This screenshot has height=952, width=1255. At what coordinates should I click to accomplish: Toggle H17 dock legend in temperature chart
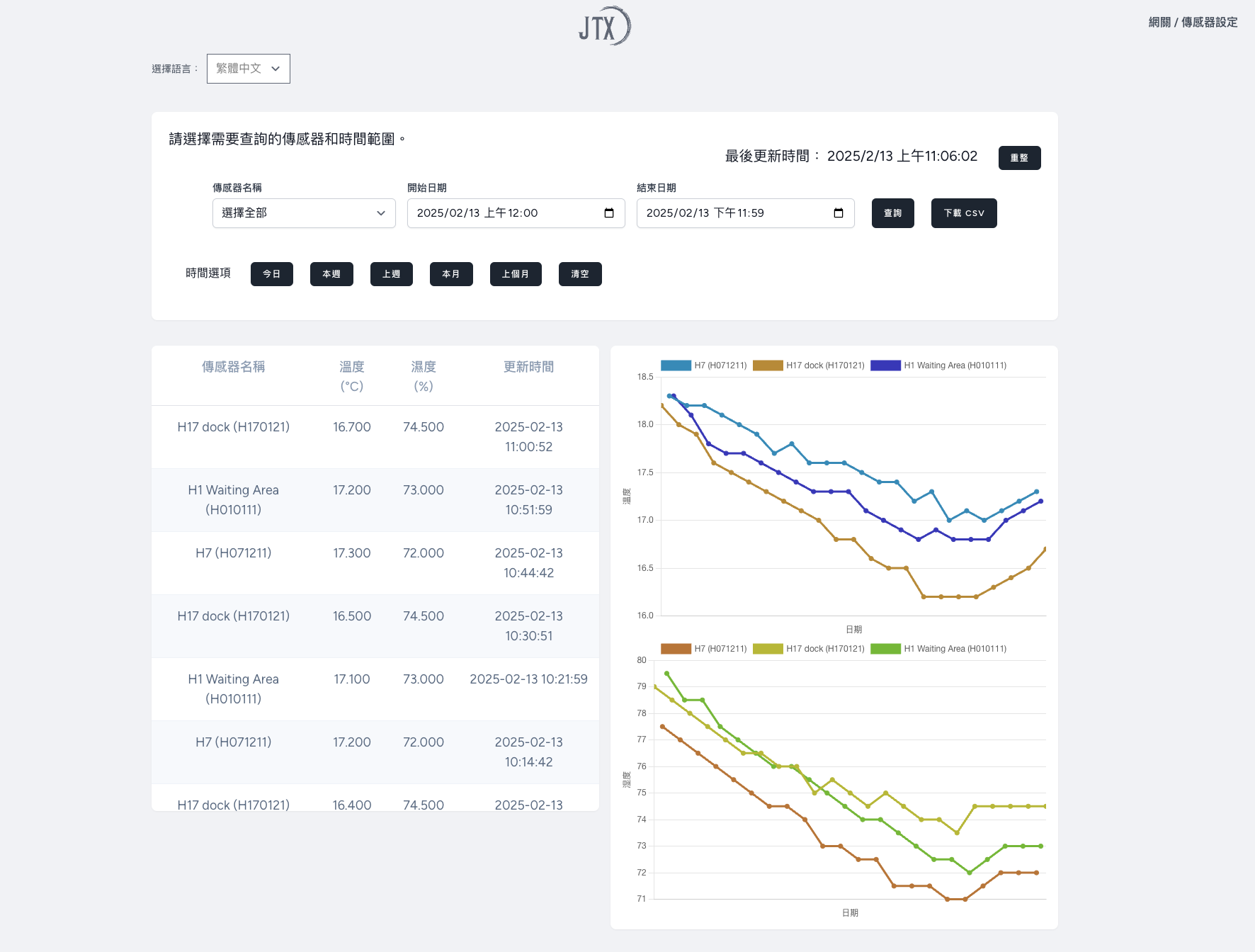click(x=809, y=365)
